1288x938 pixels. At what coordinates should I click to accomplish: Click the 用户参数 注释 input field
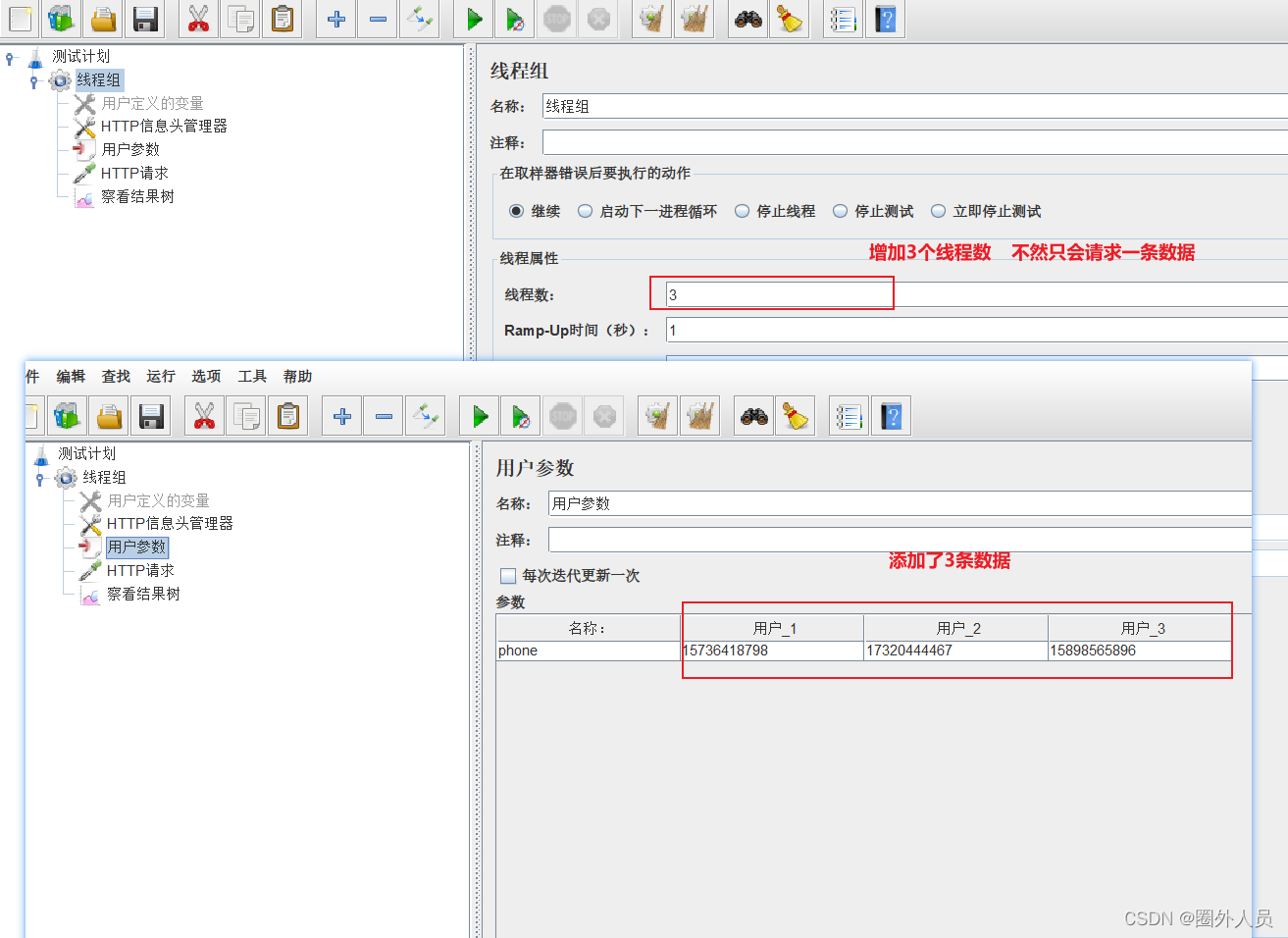(x=900, y=540)
